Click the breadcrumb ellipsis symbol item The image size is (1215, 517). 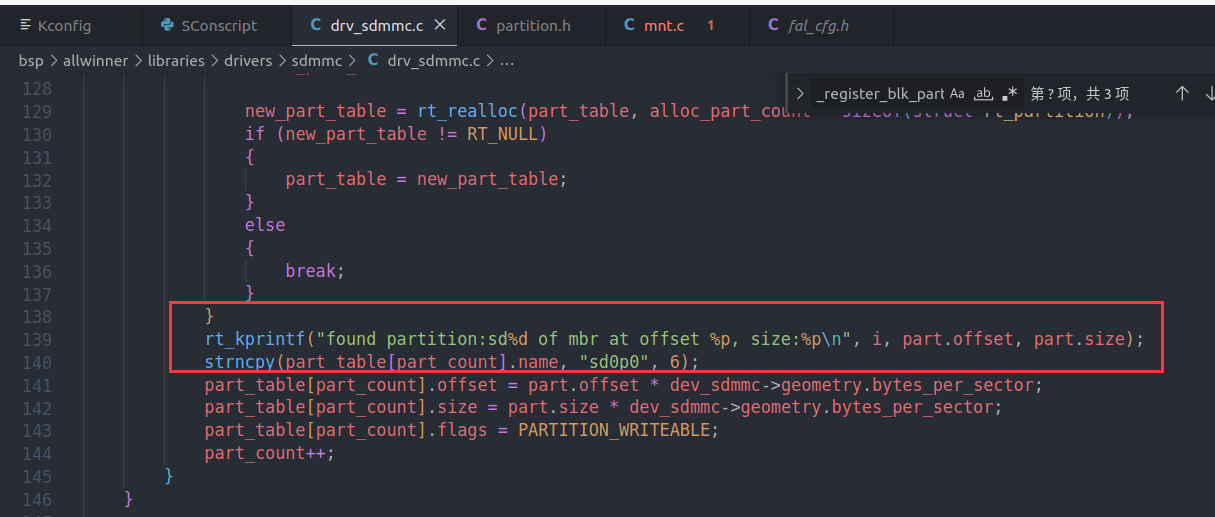[x=506, y=61]
